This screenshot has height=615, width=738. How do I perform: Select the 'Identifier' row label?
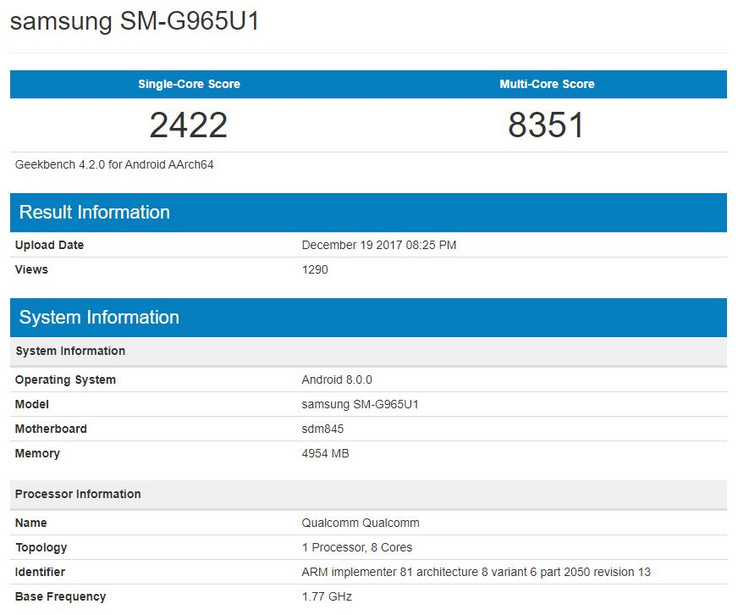point(40,572)
